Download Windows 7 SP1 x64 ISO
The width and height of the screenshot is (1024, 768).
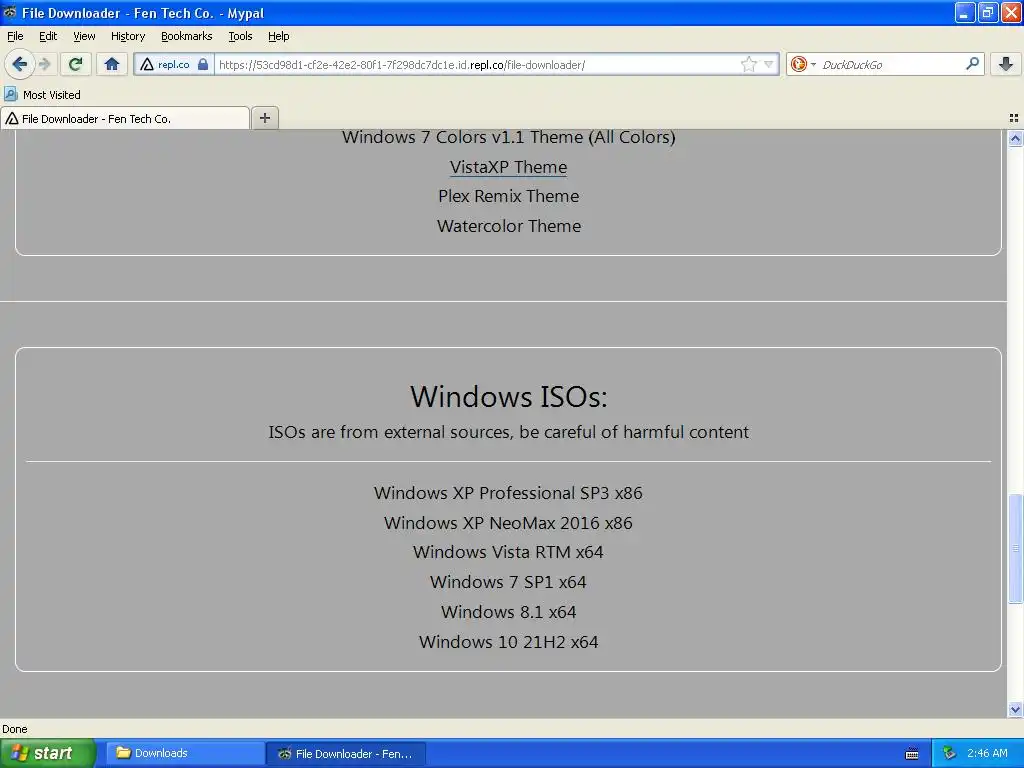coord(509,583)
